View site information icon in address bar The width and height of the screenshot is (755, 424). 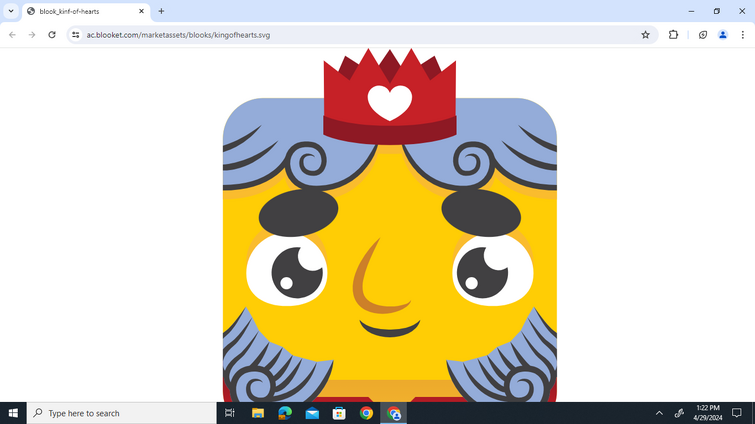[x=76, y=35]
